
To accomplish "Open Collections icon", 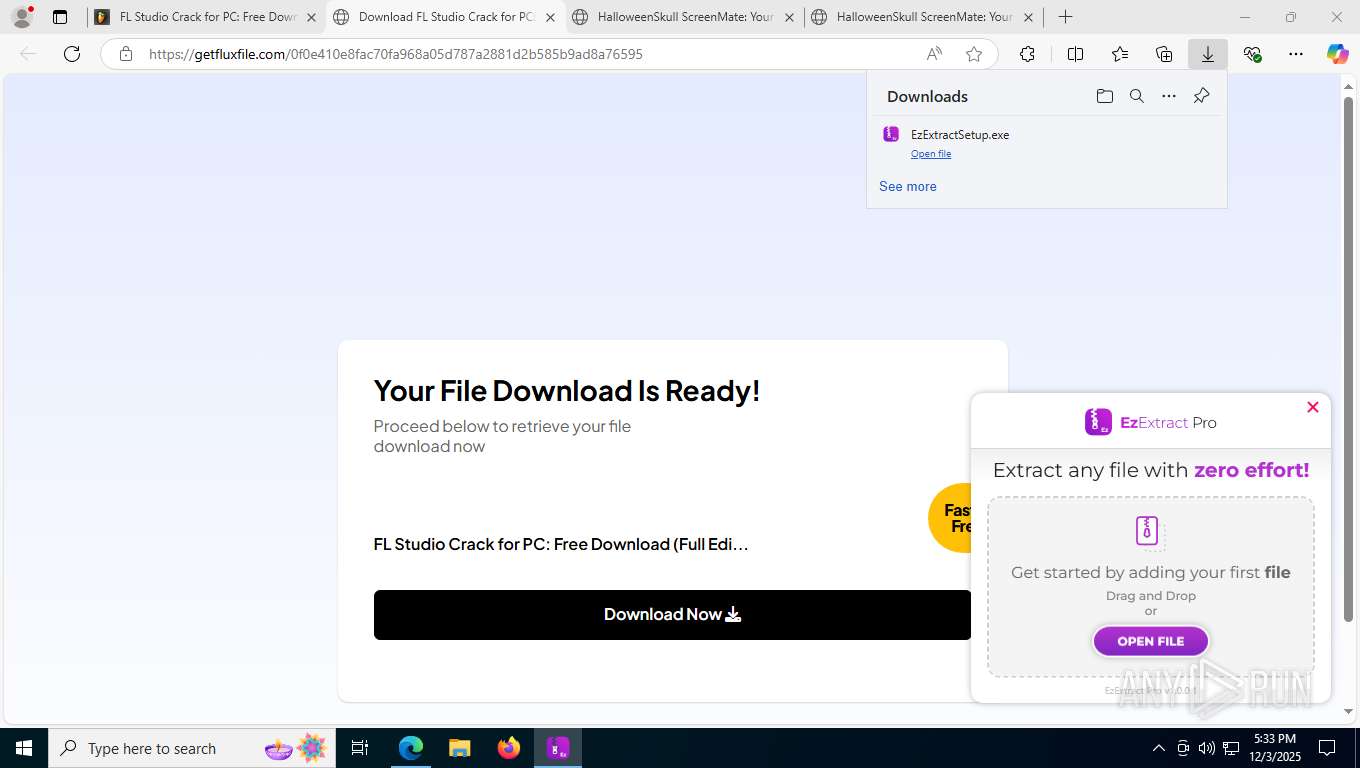I will pos(1164,54).
